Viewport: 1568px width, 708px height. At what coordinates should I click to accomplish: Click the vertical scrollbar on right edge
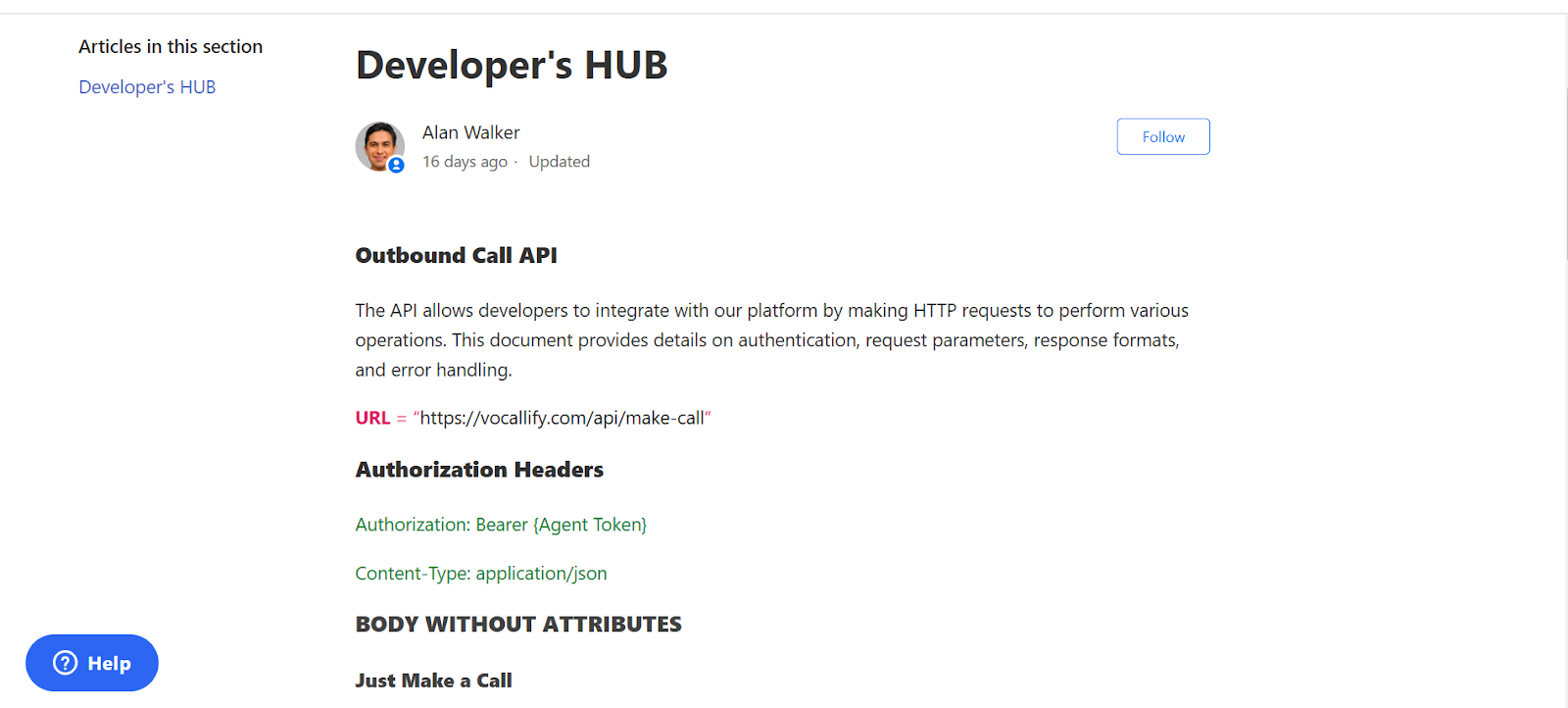tap(1565, 177)
